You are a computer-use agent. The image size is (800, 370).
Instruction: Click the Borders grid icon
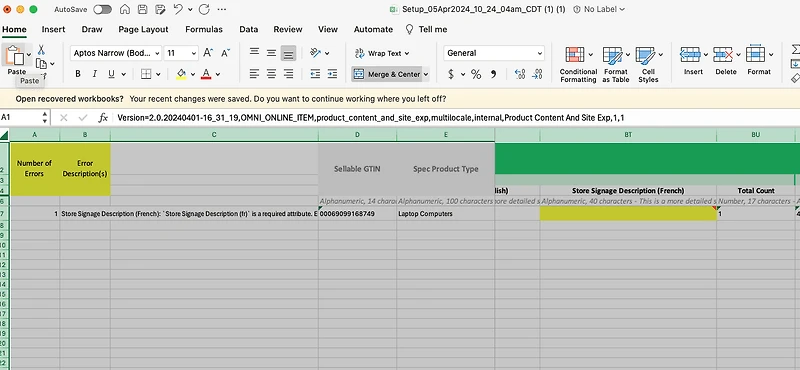click(146, 74)
